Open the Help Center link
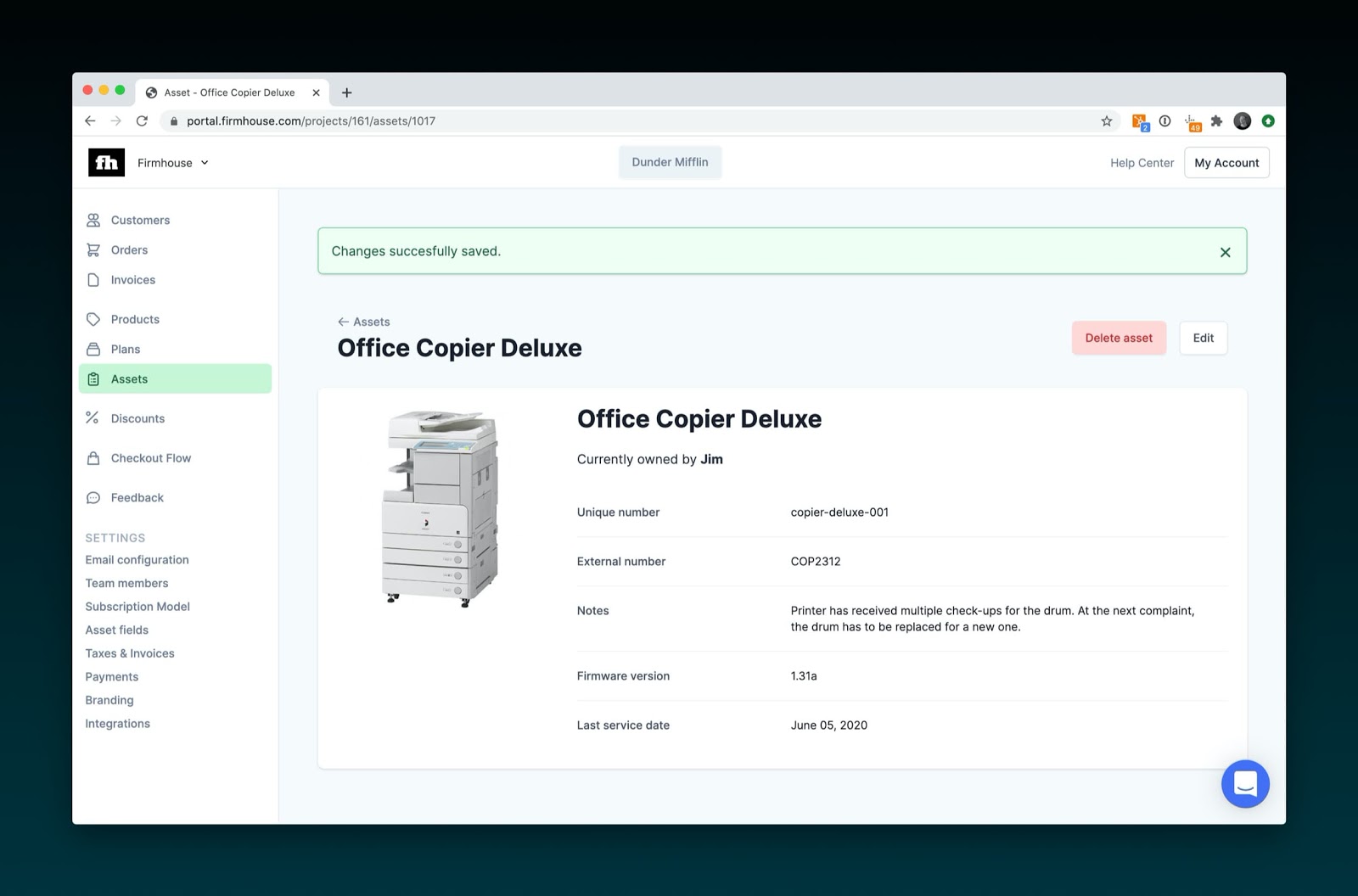Image resolution: width=1358 pixels, height=896 pixels. [x=1142, y=163]
